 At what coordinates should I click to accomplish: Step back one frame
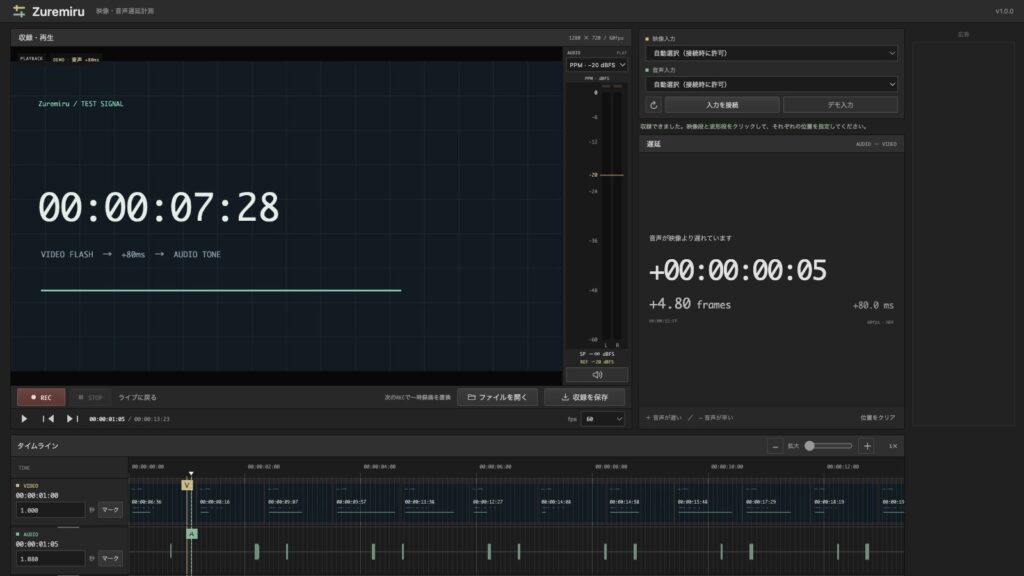point(48,419)
